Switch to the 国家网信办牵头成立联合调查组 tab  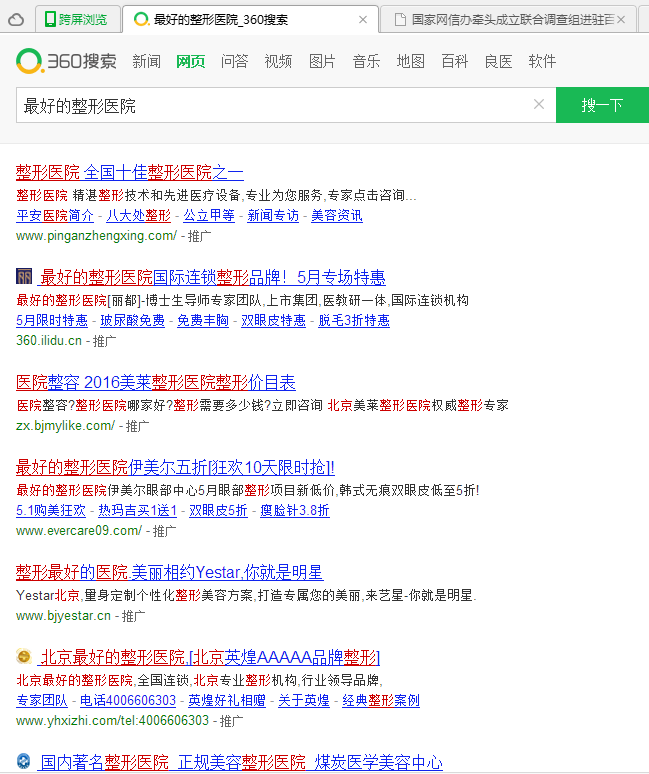coord(508,19)
